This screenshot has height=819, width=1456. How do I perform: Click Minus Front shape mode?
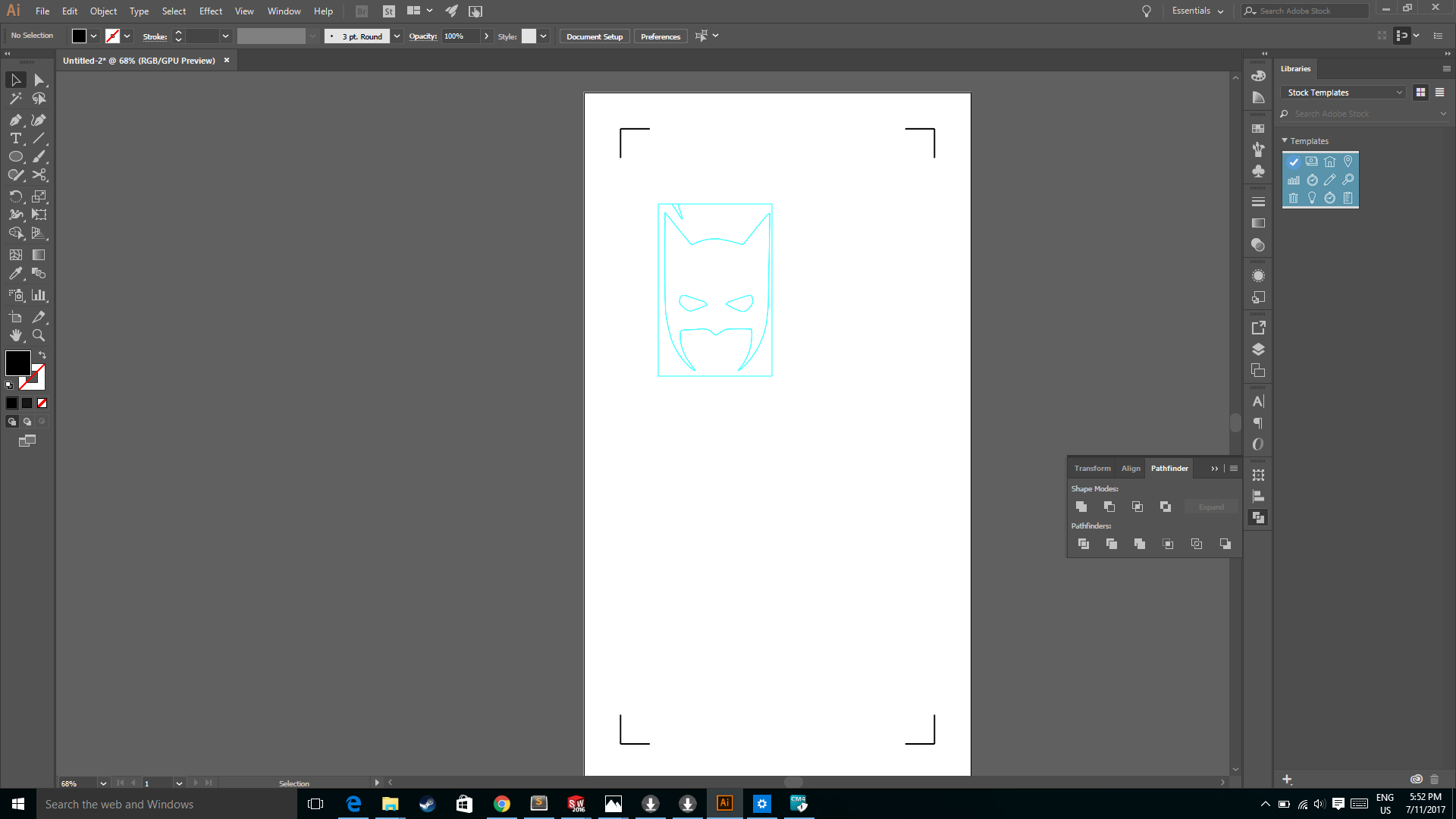coord(1109,507)
